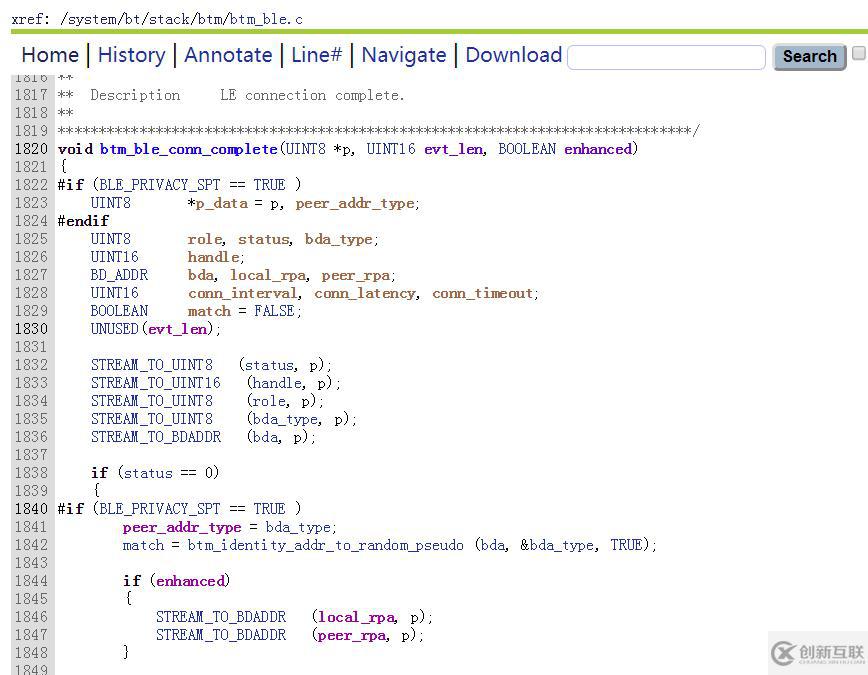The image size is (868, 675).
Task: Click evt_len inside UNUSED call
Action: pos(177,329)
